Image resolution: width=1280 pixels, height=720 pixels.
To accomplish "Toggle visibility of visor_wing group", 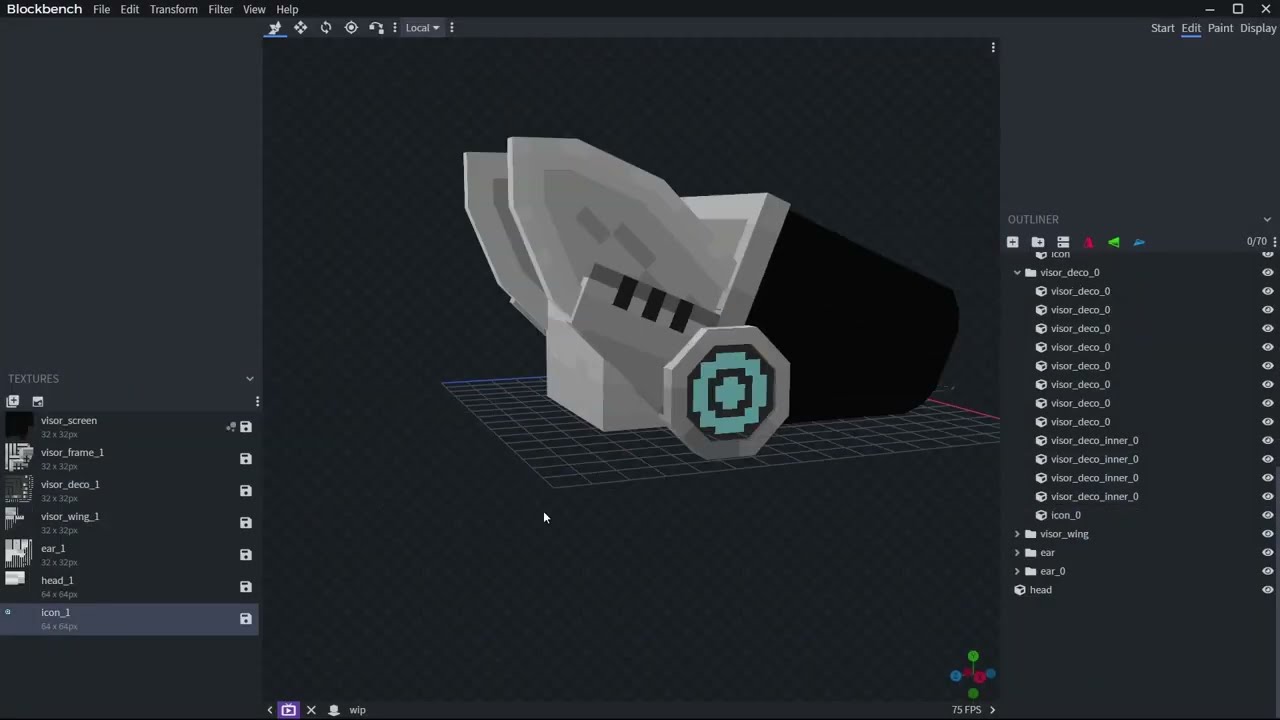I will click(x=1267, y=534).
